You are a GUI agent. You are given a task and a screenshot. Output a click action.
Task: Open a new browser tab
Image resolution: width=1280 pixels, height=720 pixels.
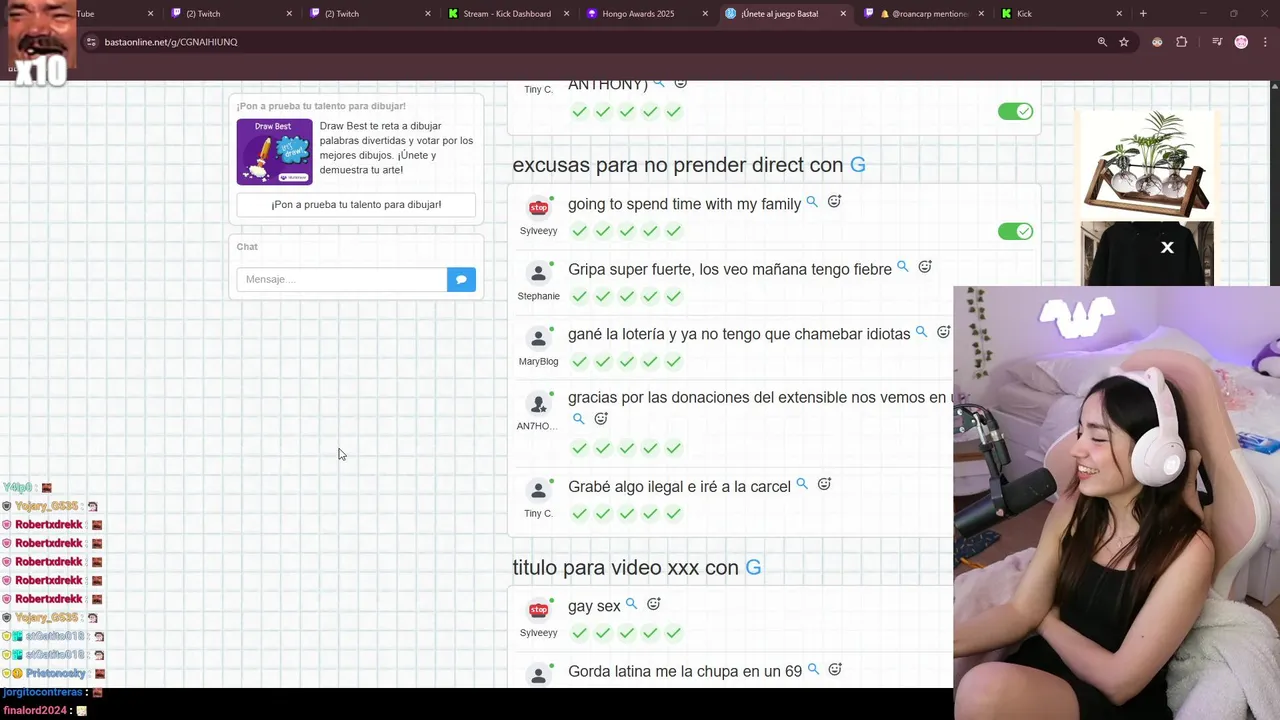1143,14
